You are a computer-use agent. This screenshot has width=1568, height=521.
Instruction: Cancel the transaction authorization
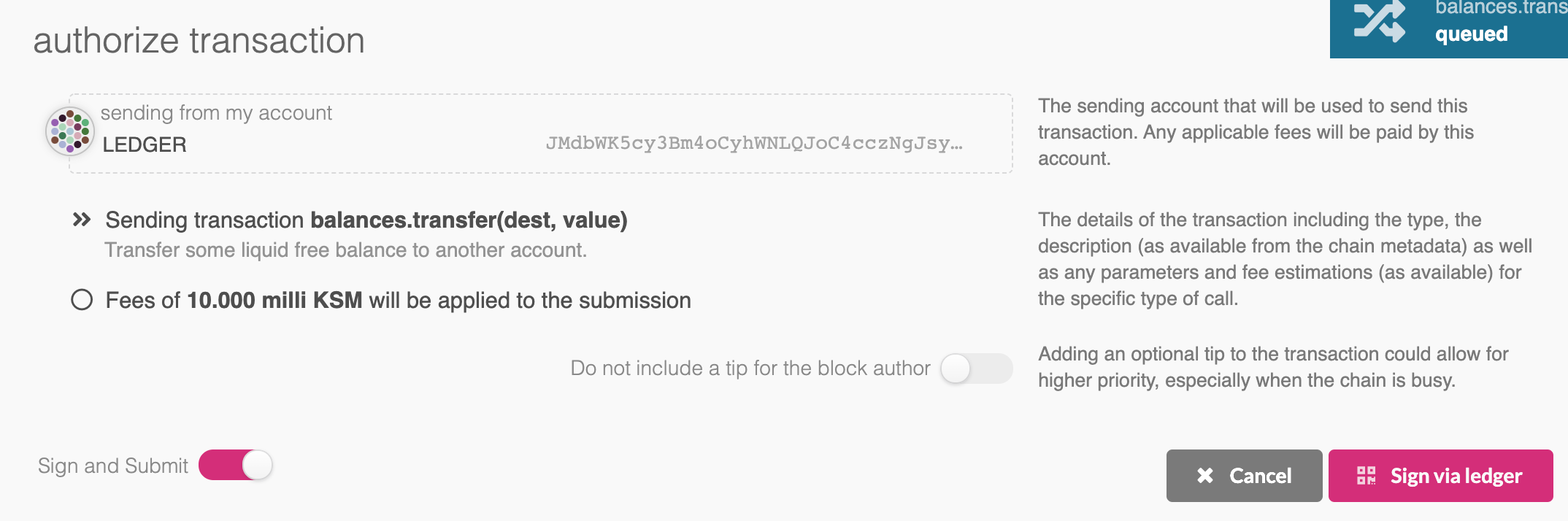[x=1244, y=476]
